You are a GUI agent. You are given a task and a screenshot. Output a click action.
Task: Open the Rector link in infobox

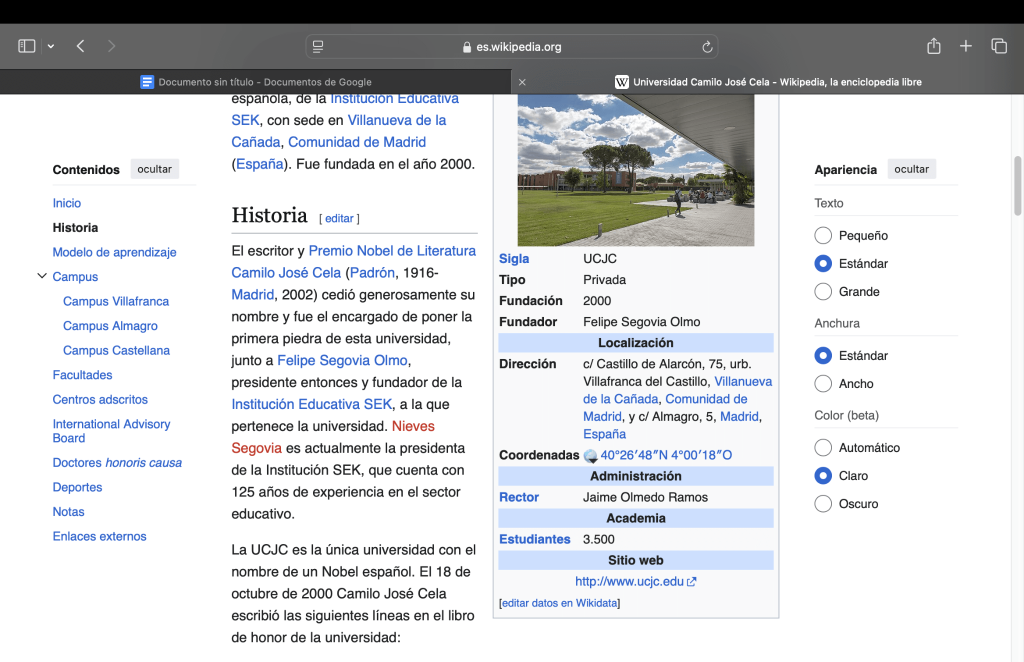(519, 497)
